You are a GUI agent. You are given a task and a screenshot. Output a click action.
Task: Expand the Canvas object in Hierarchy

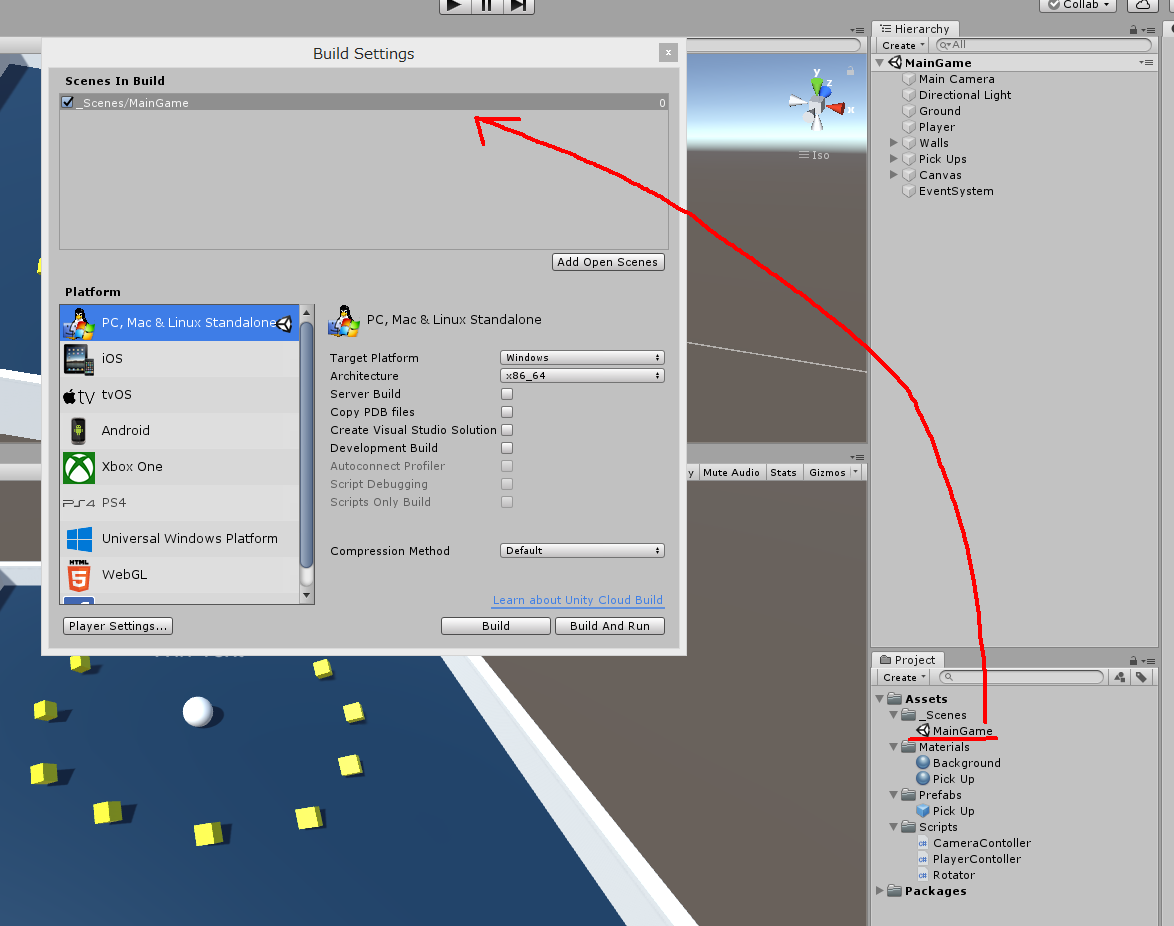[x=893, y=174]
